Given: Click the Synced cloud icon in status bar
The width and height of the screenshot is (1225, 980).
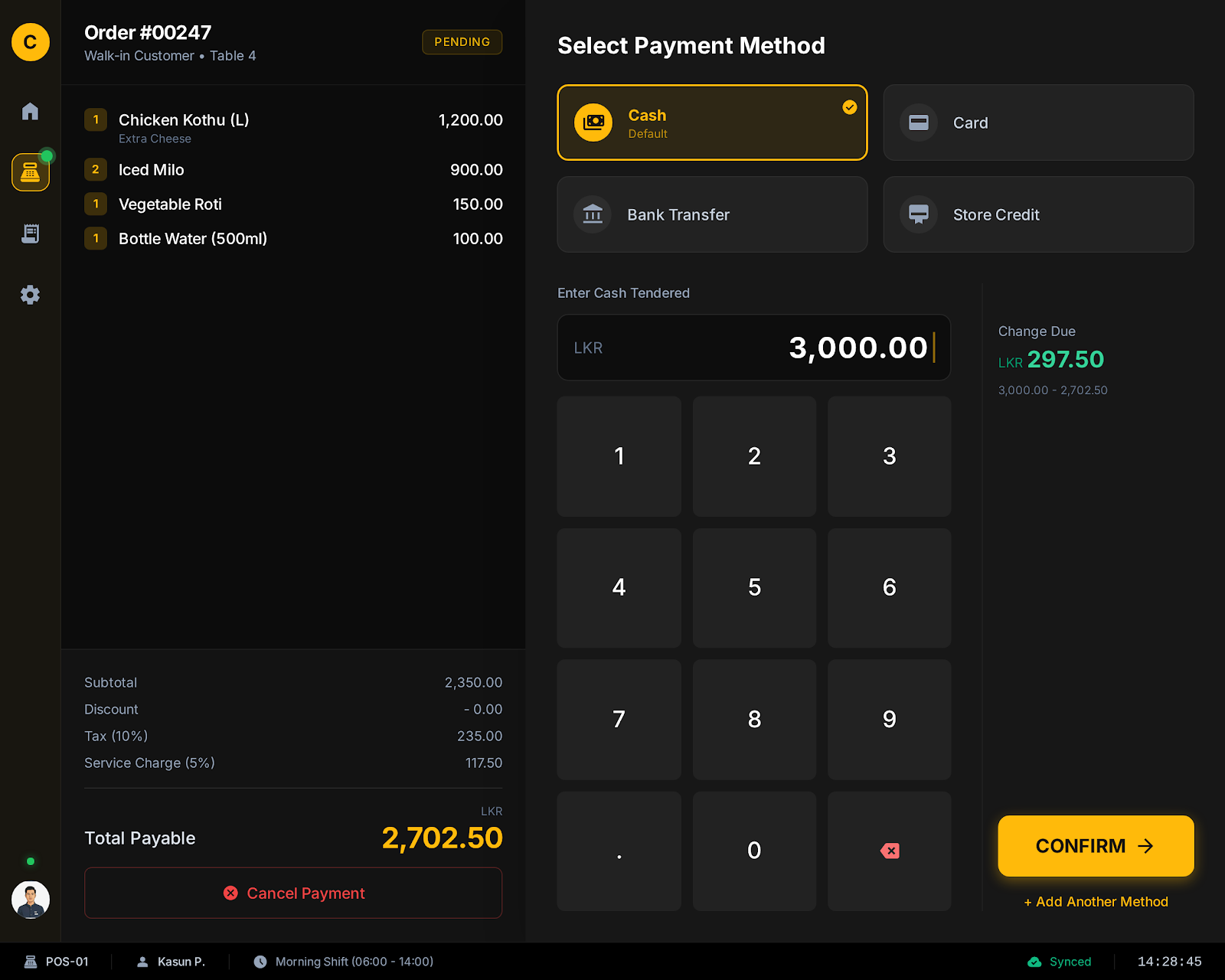Looking at the screenshot, I should coord(1035,962).
